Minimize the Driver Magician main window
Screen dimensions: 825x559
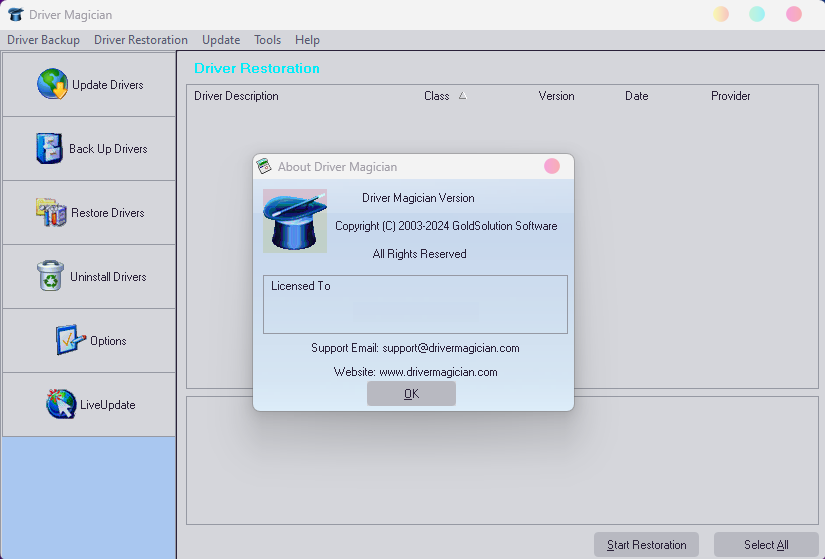(721, 14)
